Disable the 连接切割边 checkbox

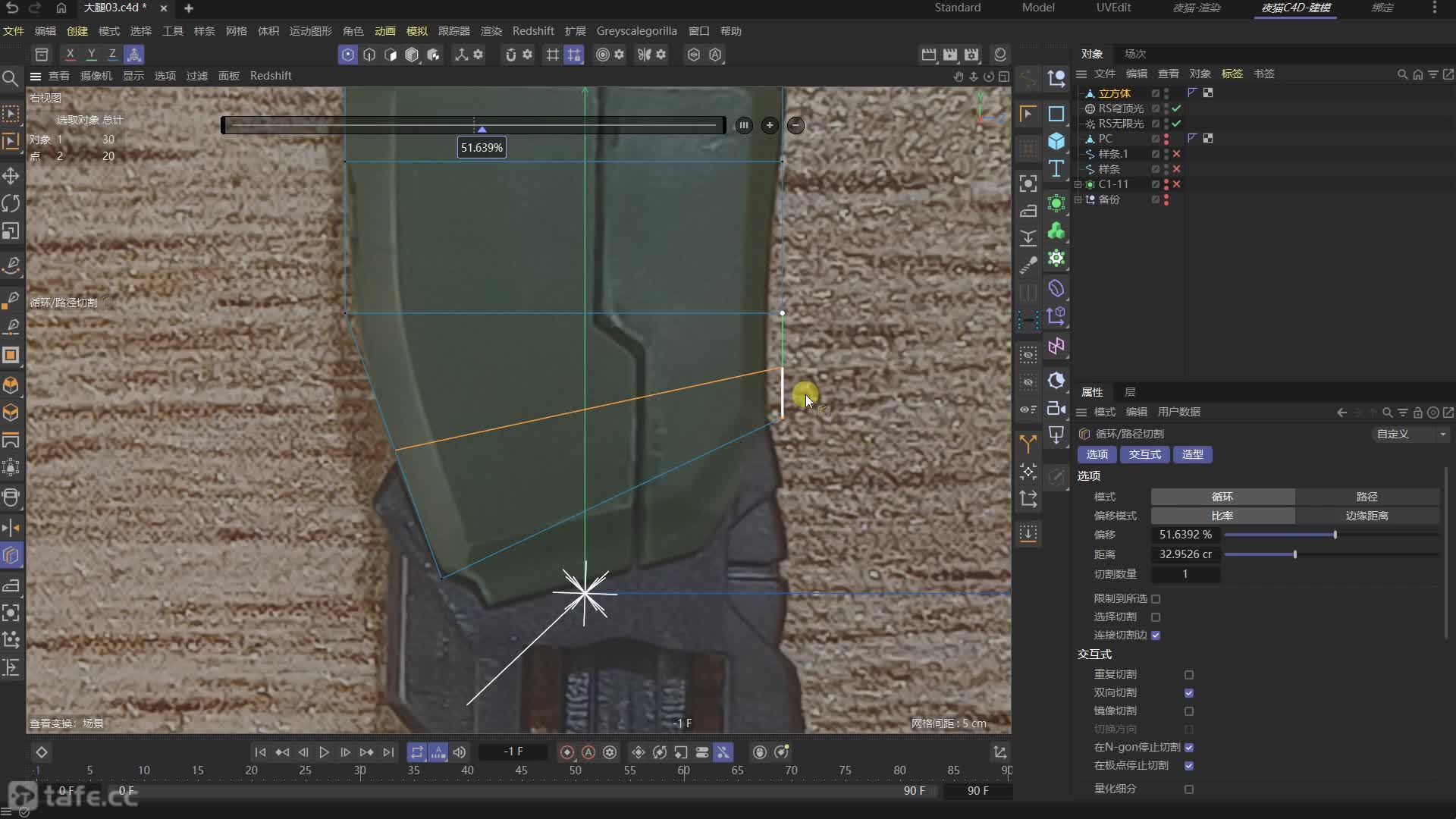(x=1156, y=635)
